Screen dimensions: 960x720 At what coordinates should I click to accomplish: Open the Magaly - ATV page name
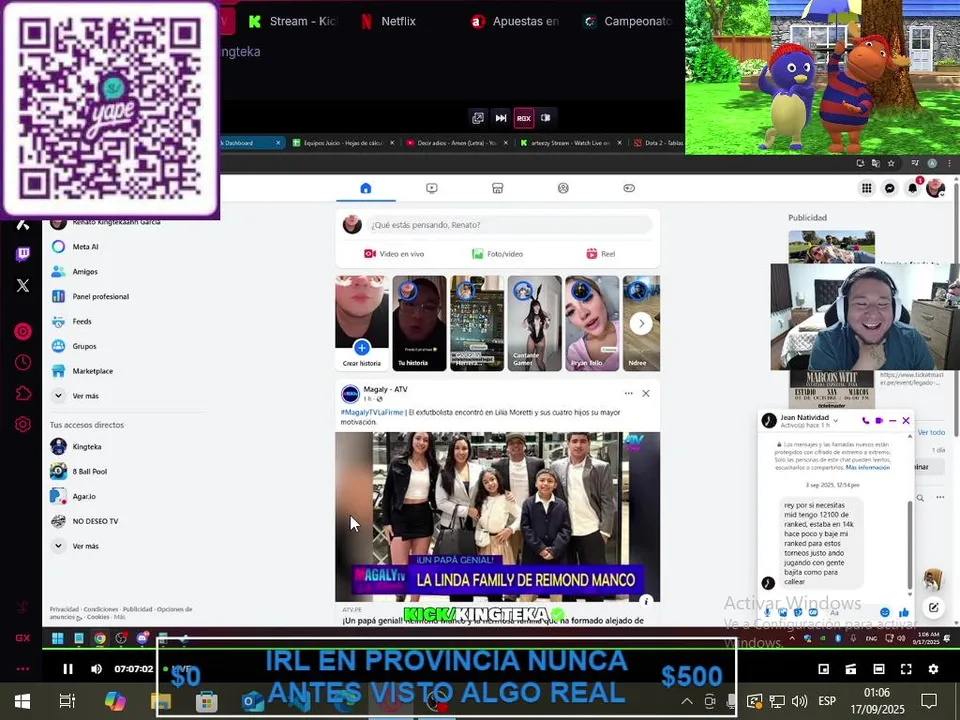pyautogui.click(x=385, y=389)
